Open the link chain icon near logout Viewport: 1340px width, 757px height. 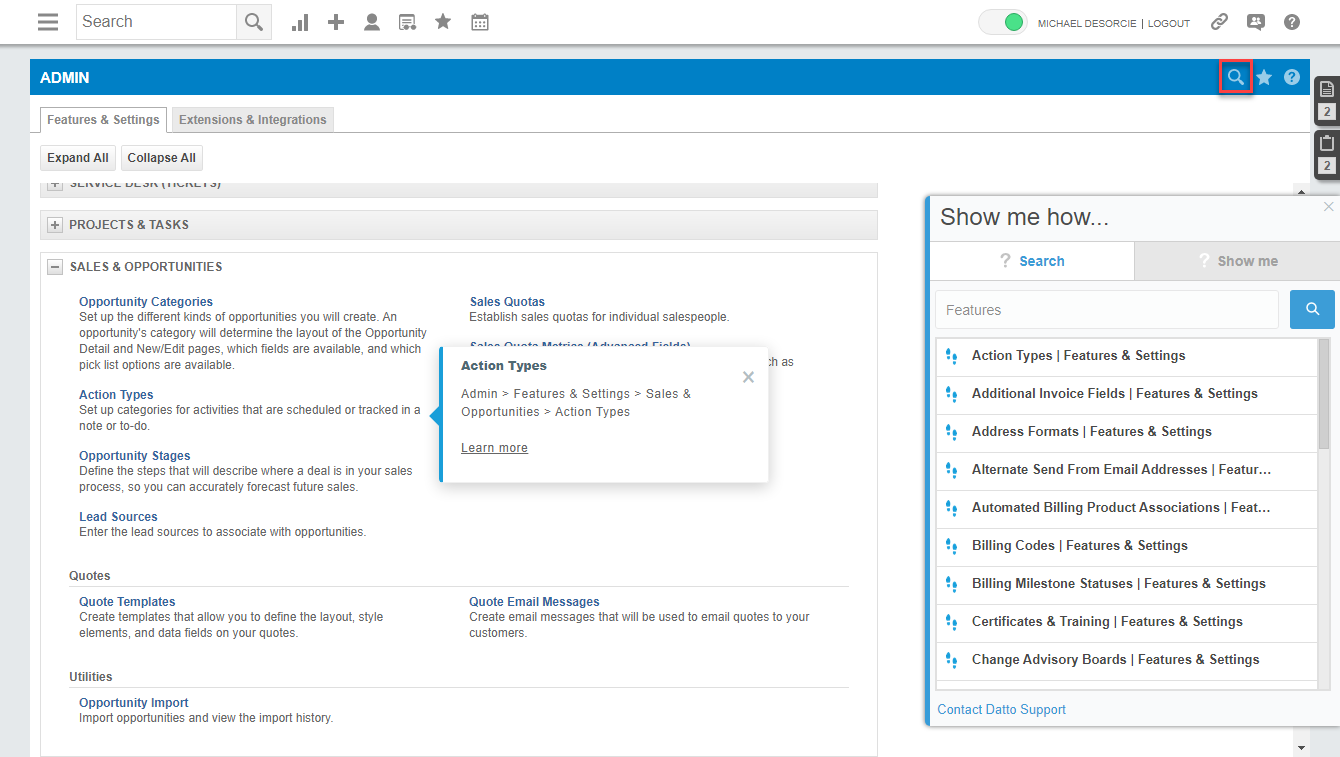tap(1219, 22)
